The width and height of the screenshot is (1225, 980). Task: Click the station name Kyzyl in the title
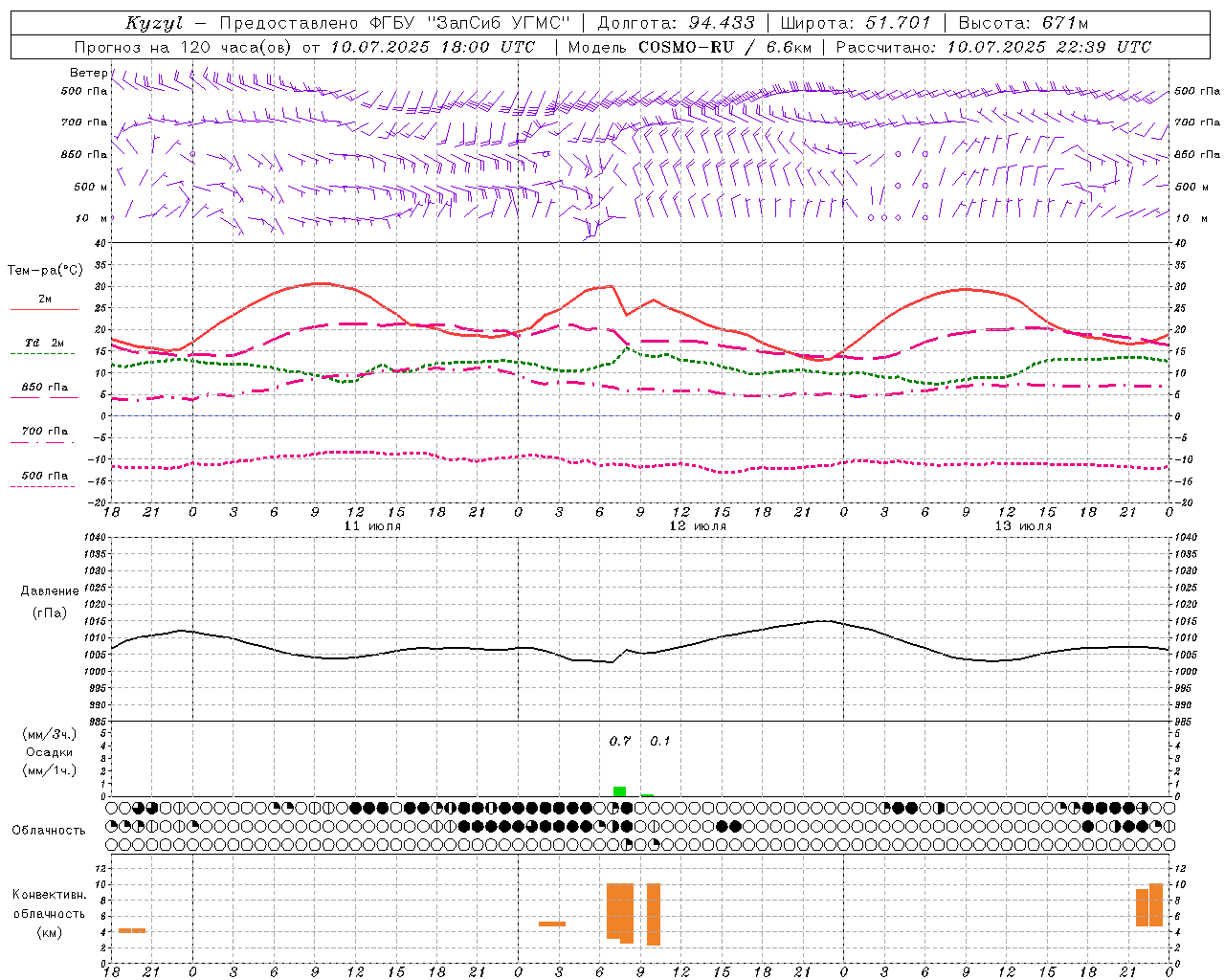pyautogui.click(x=154, y=23)
